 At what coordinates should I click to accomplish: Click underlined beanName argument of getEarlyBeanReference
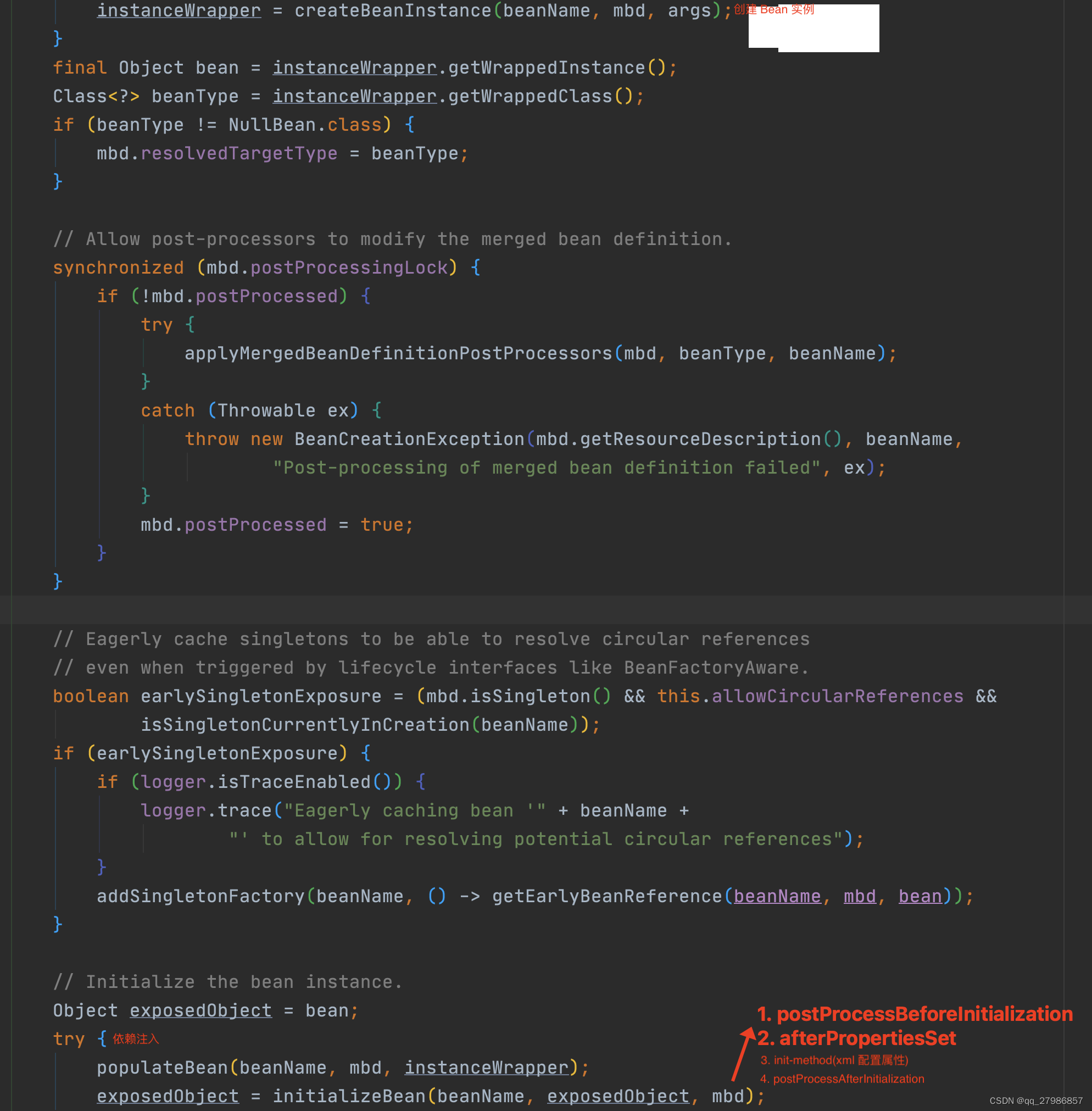click(777, 897)
